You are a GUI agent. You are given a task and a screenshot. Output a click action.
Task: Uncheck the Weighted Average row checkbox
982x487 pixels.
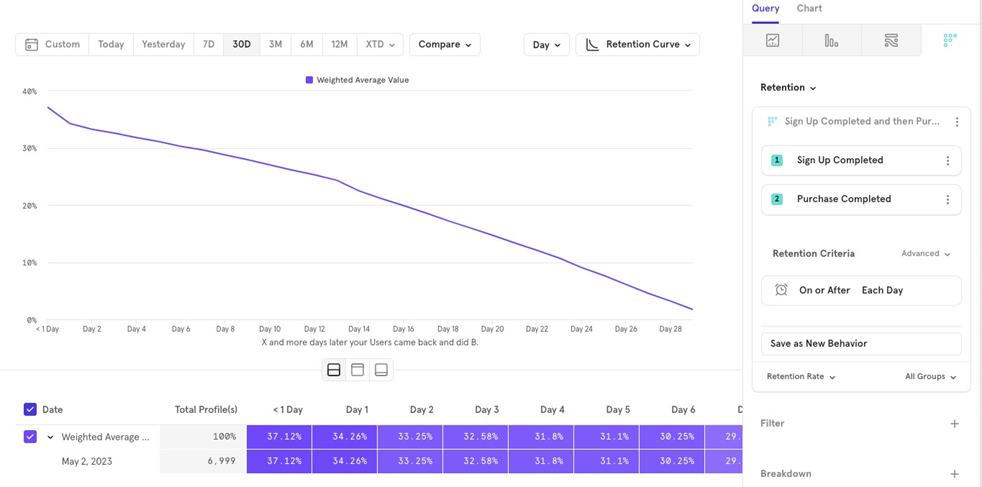(30, 437)
